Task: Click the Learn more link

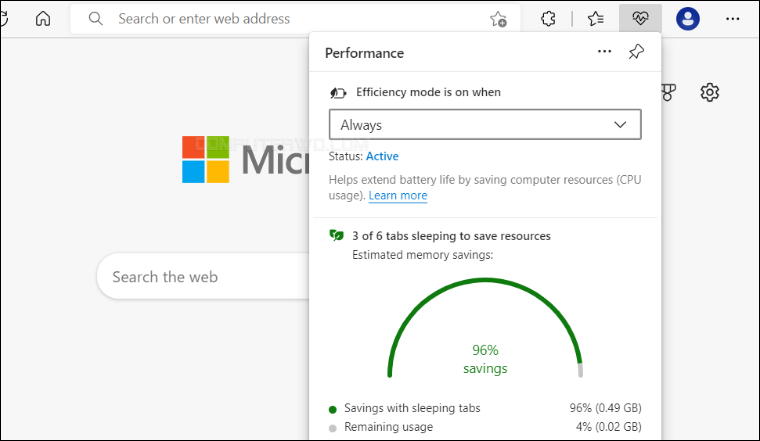Action: coord(398,196)
